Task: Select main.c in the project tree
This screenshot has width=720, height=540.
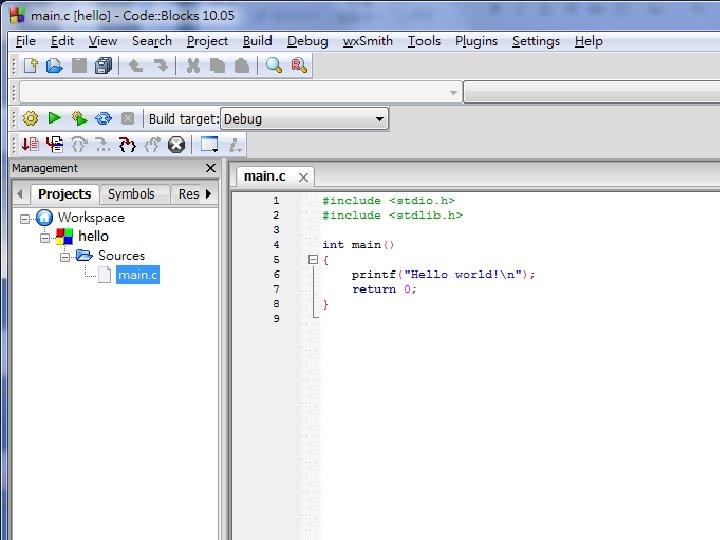Action: pyautogui.click(x=137, y=275)
